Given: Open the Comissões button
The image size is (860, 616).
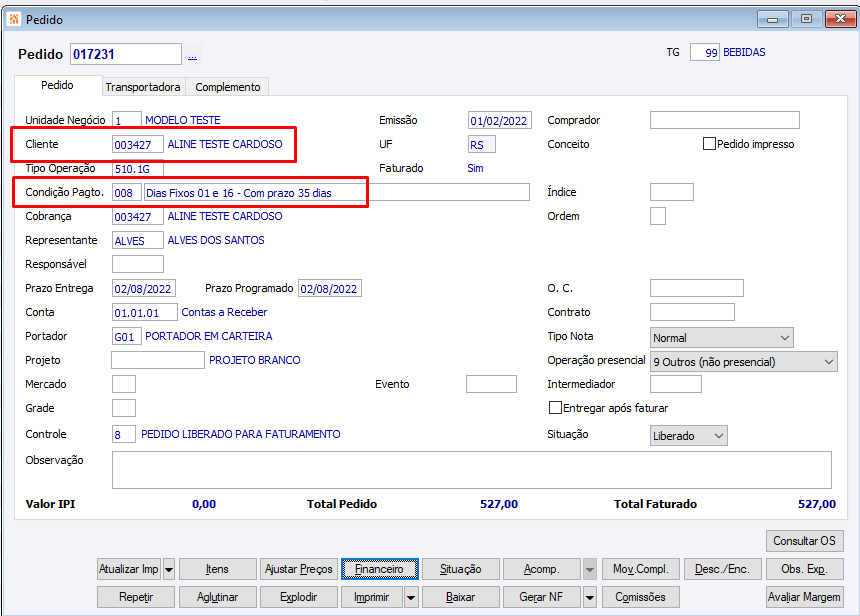Looking at the screenshot, I should click(x=641, y=597).
